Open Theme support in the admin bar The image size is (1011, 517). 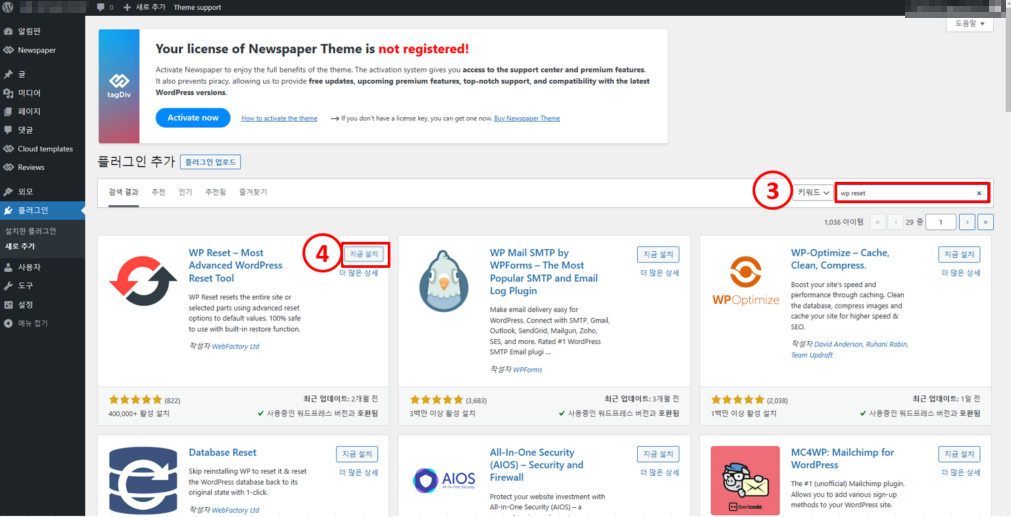click(197, 8)
